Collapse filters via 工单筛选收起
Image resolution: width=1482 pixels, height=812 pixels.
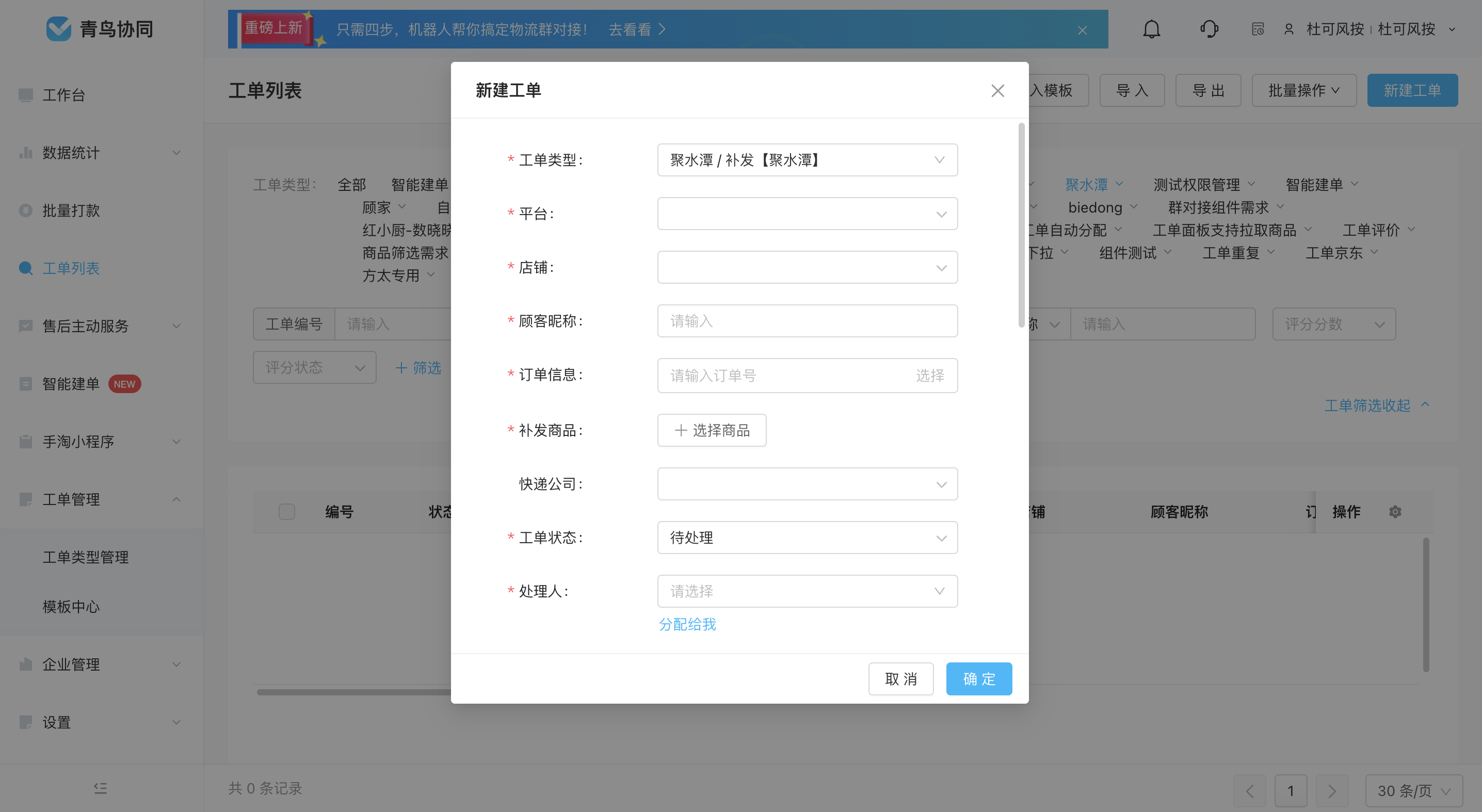[x=1377, y=405]
